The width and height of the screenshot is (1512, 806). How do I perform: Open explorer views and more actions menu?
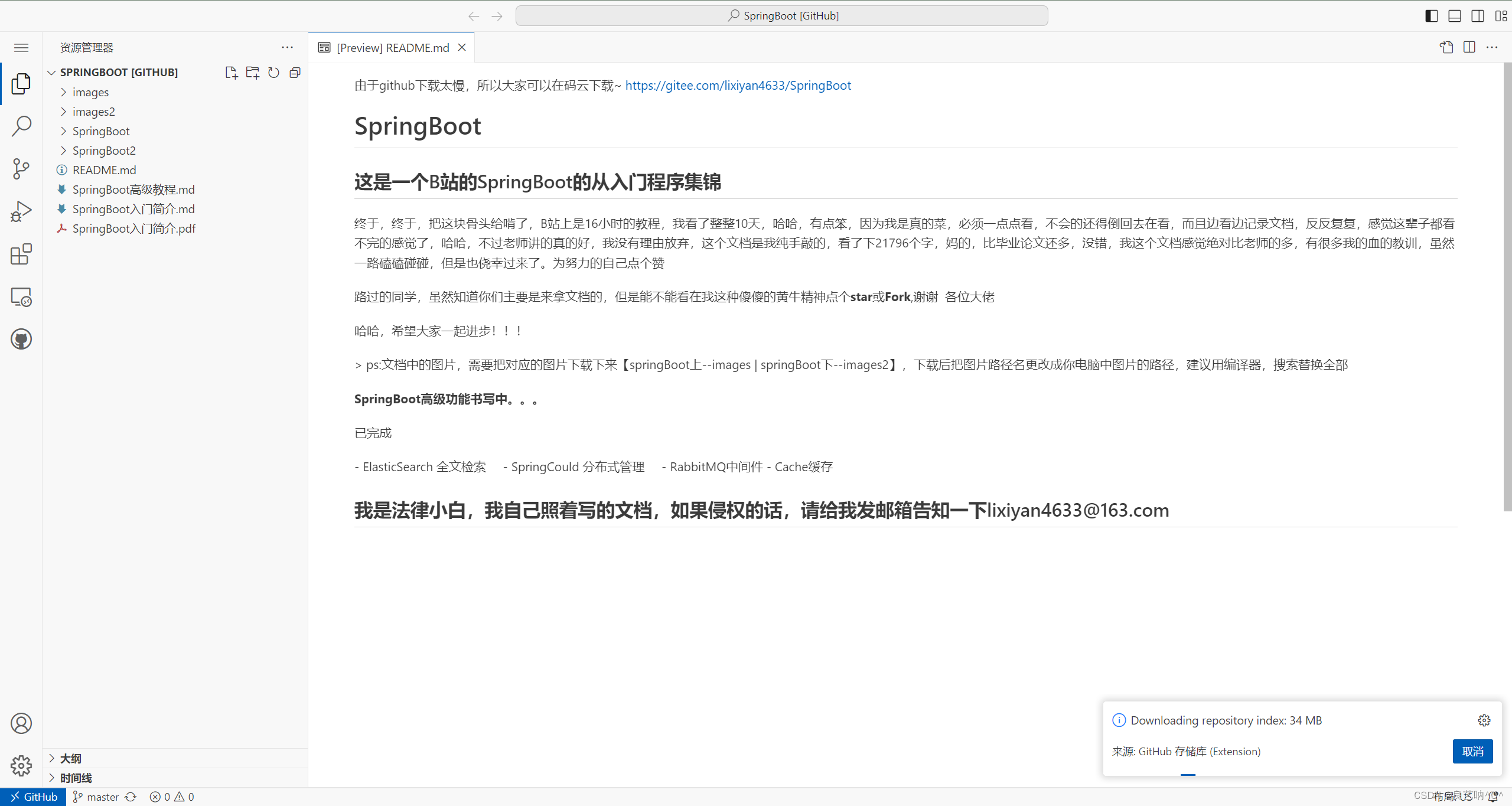coord(288,47)
